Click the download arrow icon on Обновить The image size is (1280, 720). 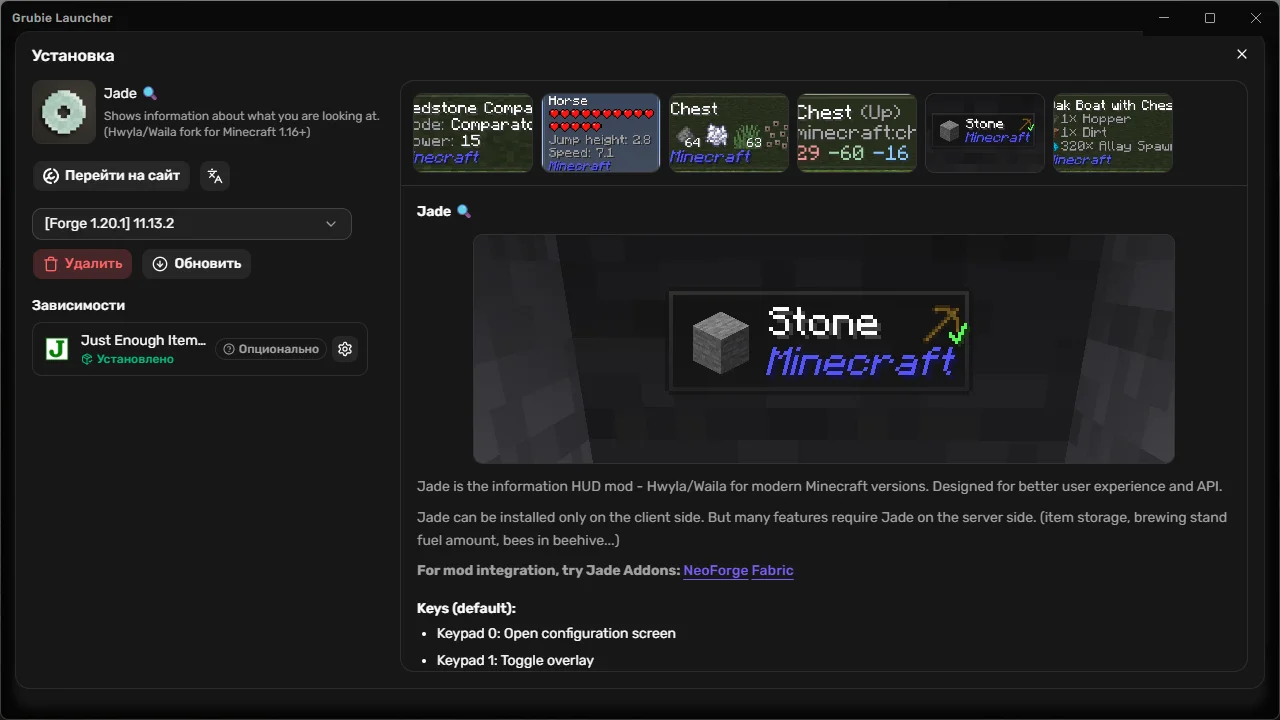[160, 264]
